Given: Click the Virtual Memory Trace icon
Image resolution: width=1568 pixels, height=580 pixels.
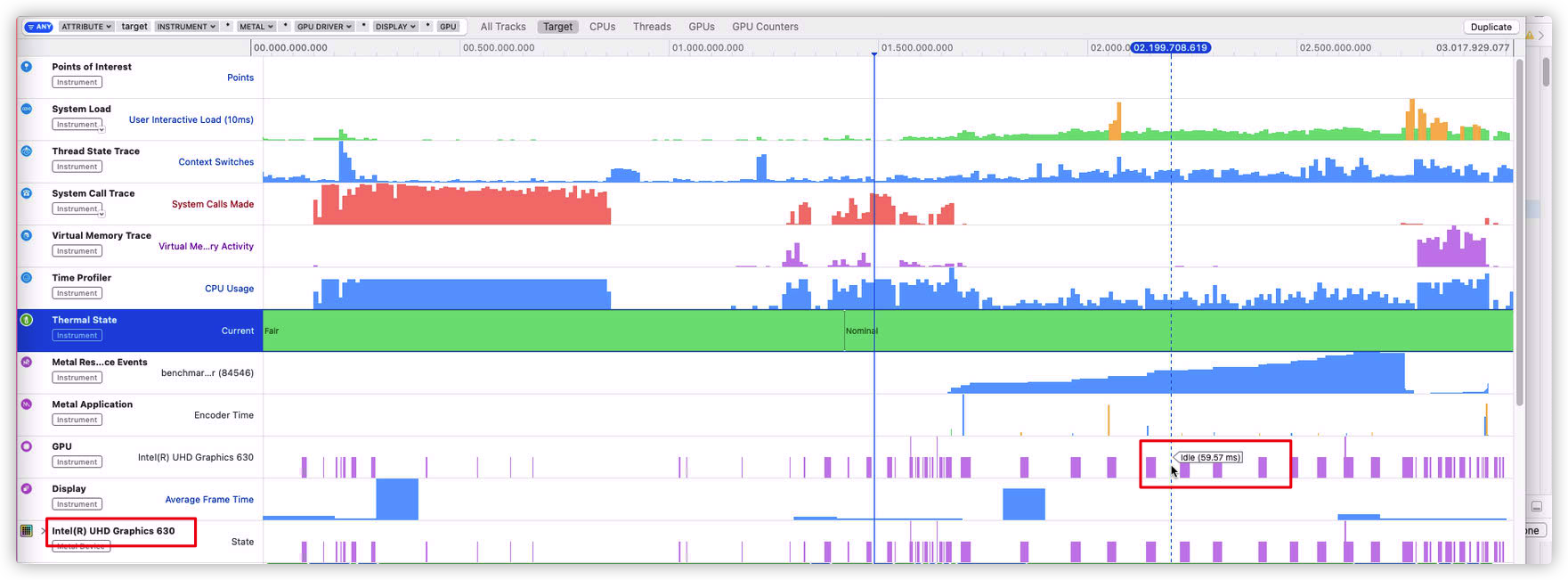Looking at the screenshot, I should pyautogui.click(x=27, y=235).
